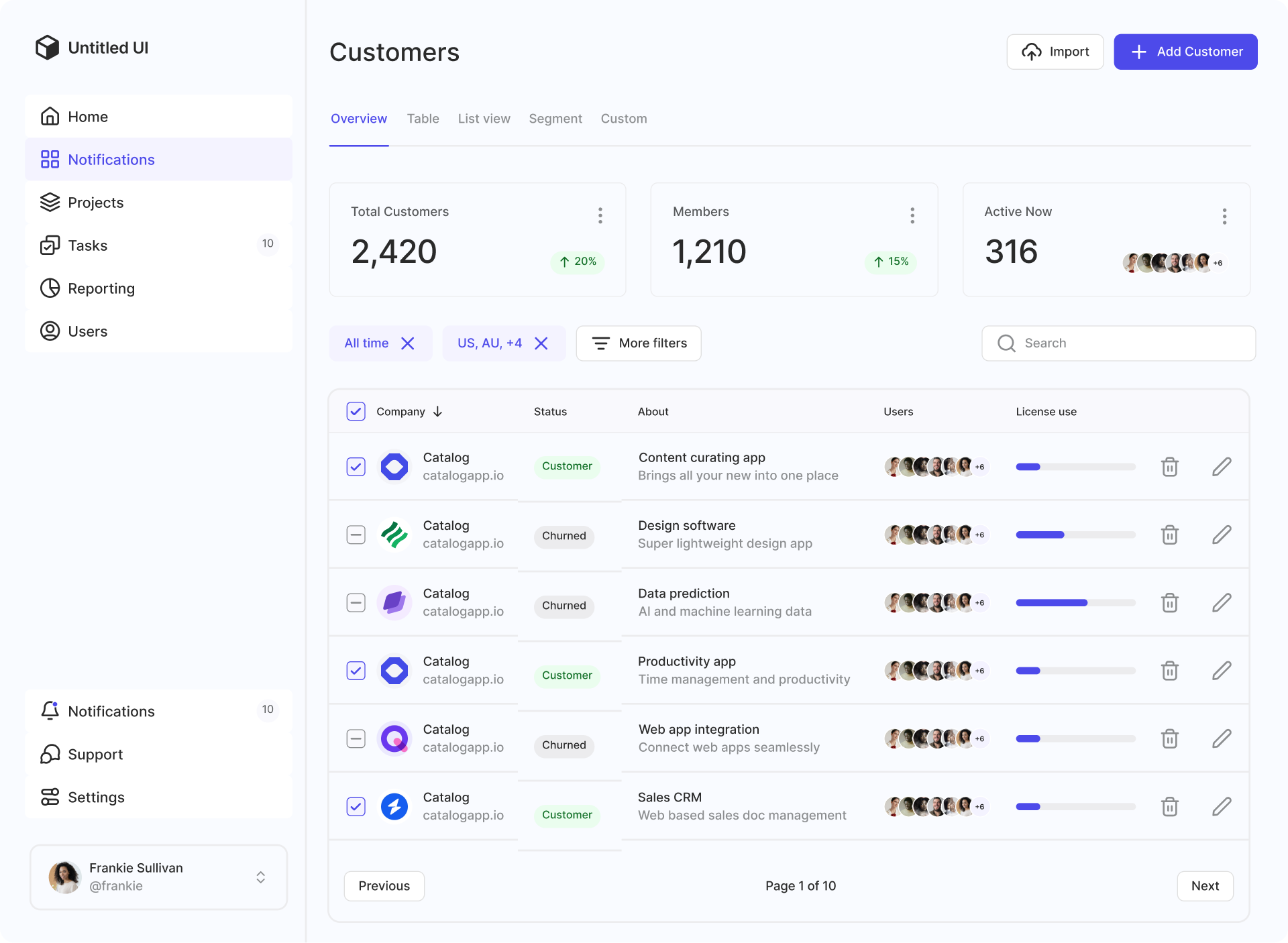Toggle the select-all Company header checkbox
This screenshot has height=943, width=1288.
point(356,411)
